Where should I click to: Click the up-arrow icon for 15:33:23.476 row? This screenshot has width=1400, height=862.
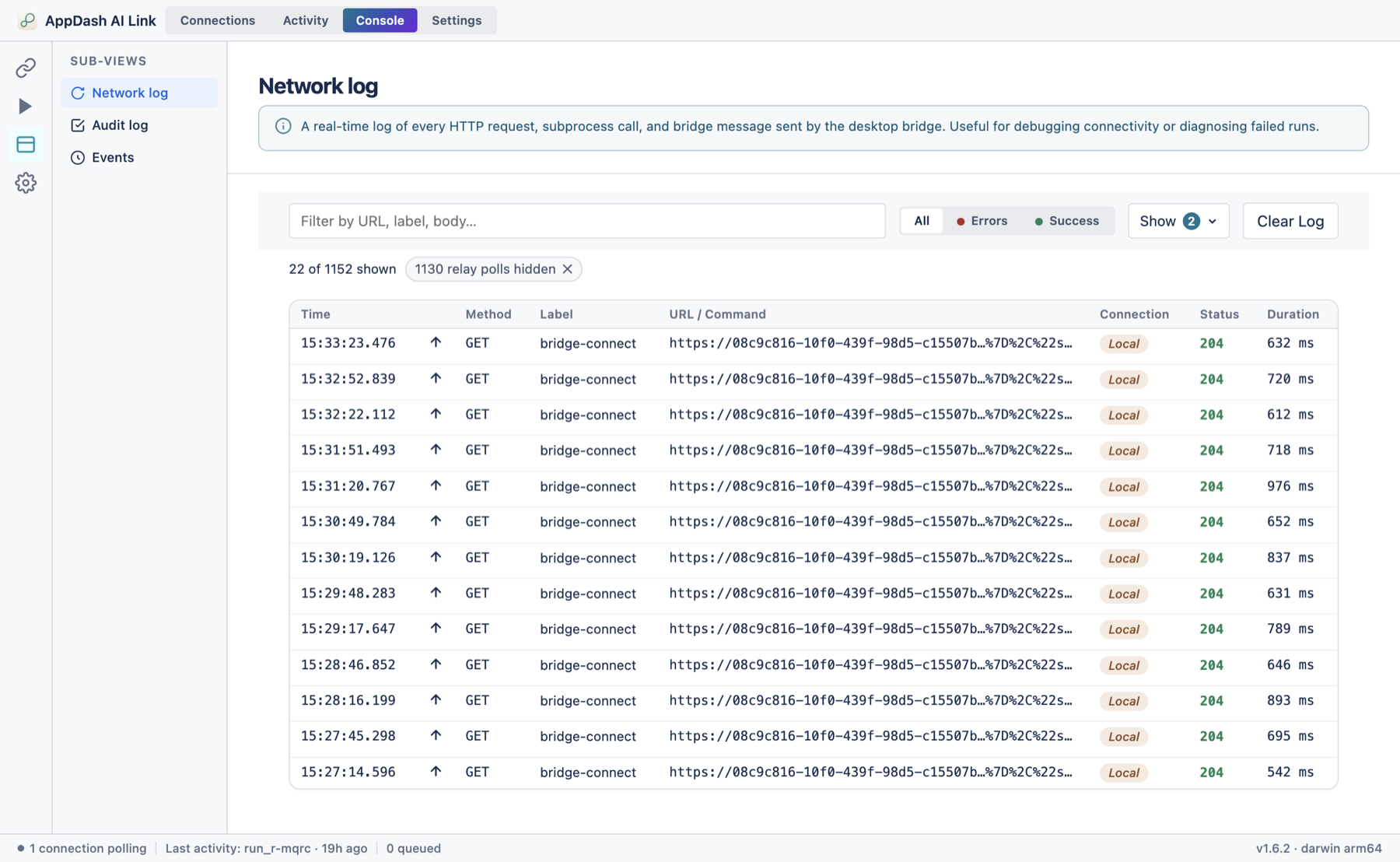(436, 343)
